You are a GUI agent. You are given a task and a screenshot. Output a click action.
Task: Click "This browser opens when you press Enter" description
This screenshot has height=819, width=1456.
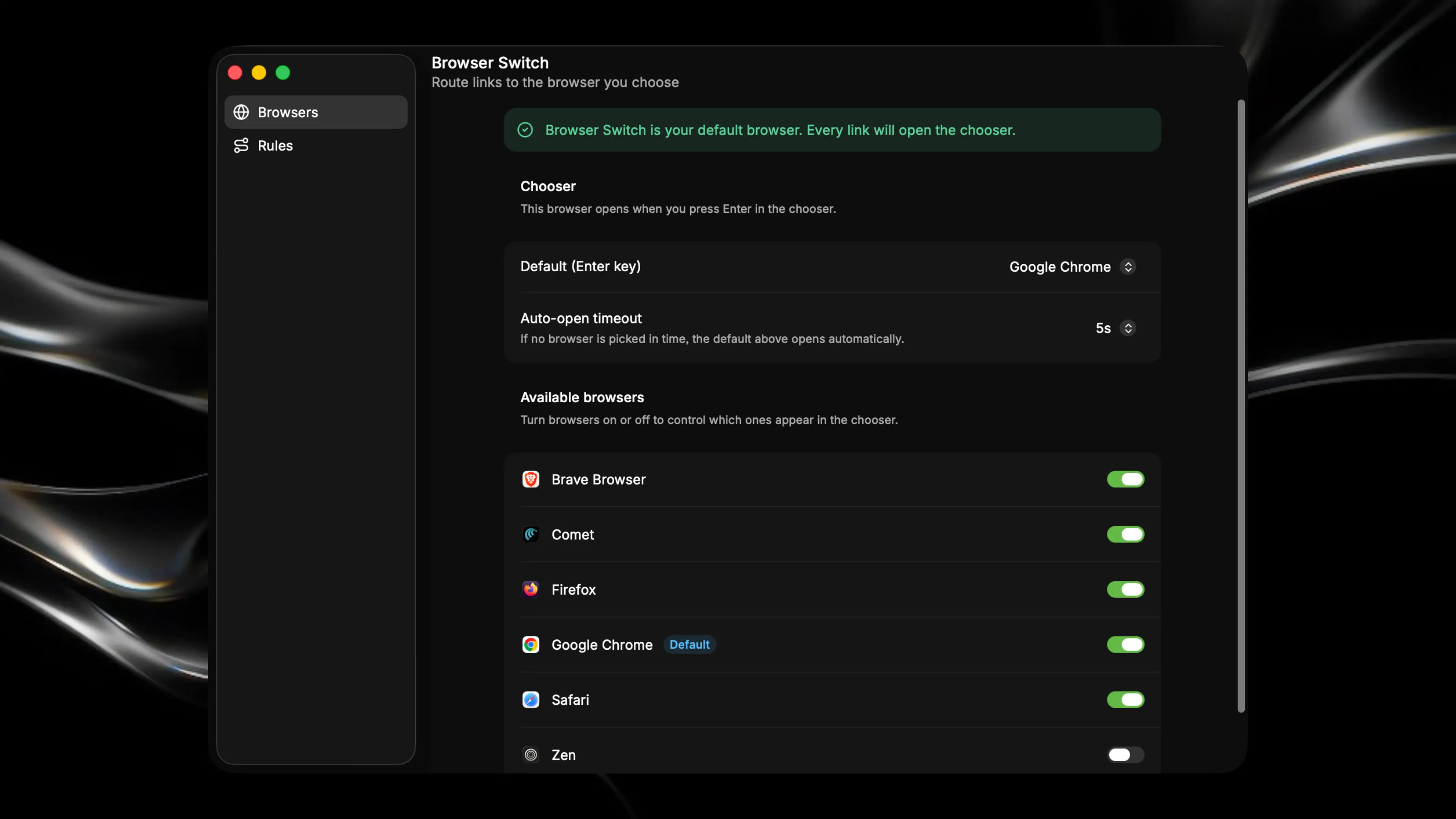[677, 208]
